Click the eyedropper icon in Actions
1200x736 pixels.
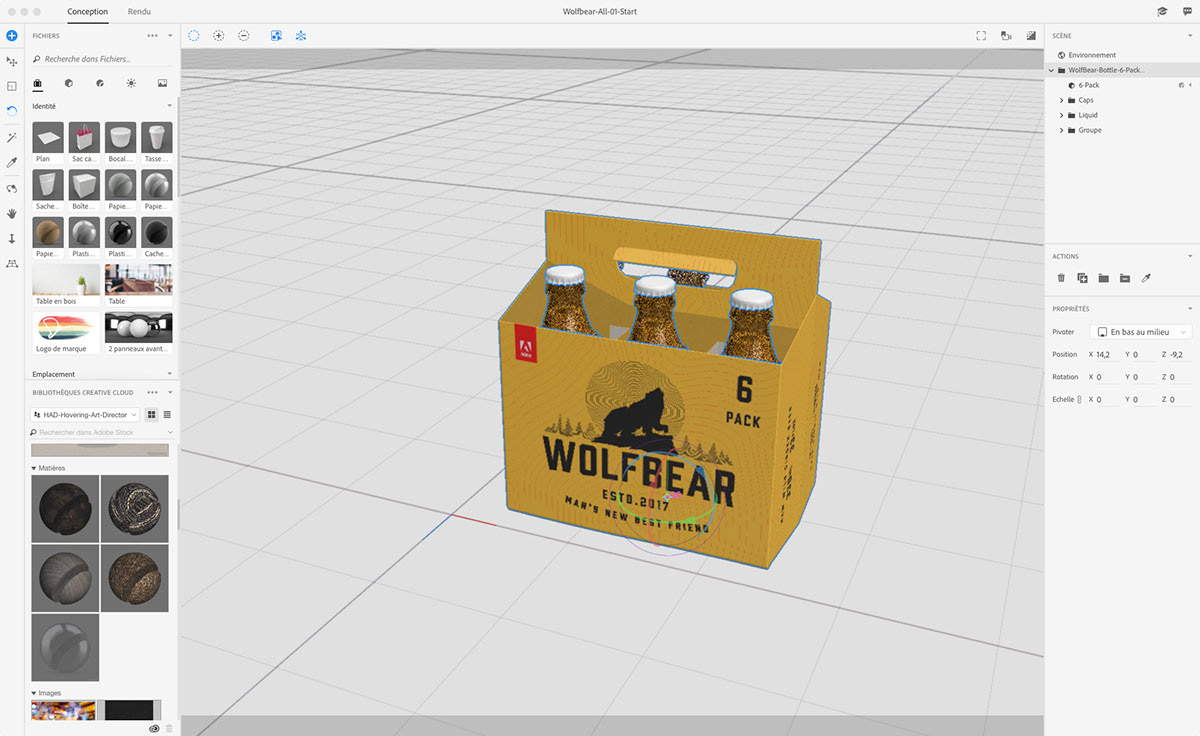tap(1147, 278)
